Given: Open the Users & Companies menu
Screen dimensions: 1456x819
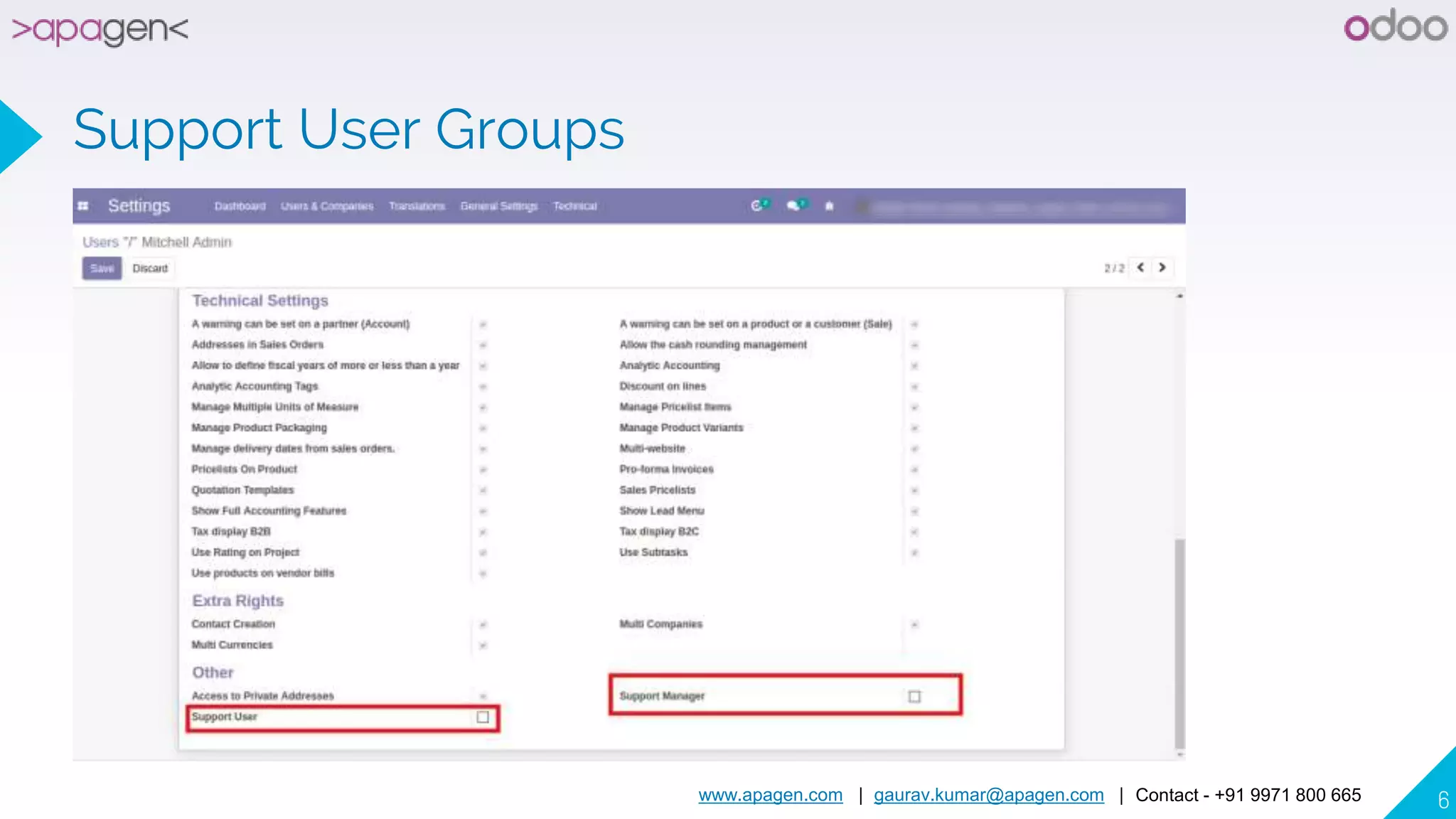Looking at the screenshot, I should click(327, 206).
